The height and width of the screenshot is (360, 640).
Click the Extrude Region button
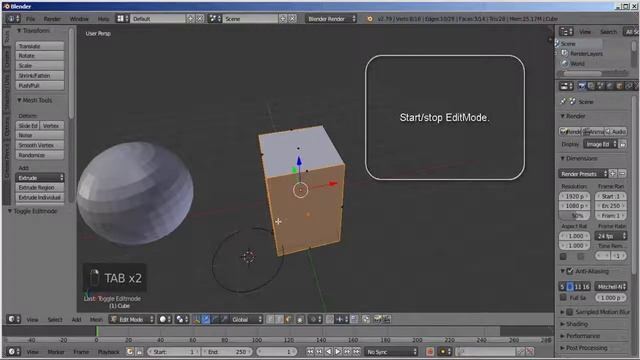pyautogui.click(x=40, y=187)
